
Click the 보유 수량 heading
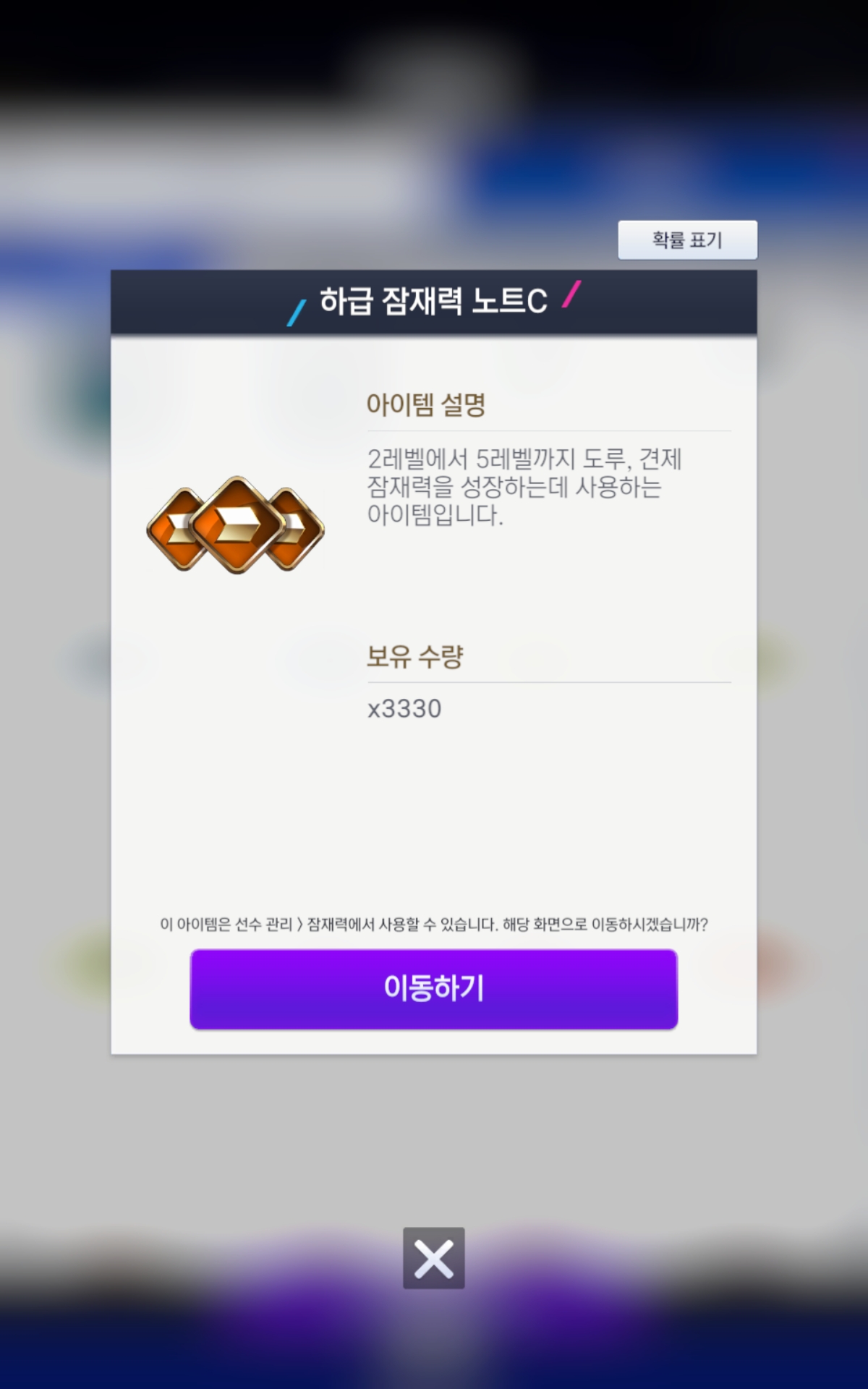coord(414,656)
